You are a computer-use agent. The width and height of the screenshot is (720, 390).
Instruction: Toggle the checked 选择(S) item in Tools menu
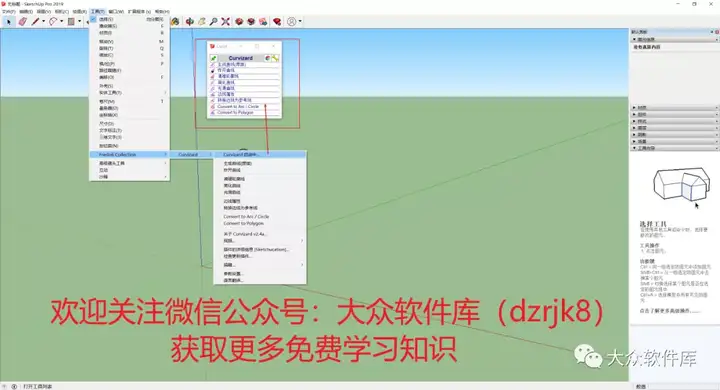click(129, 19)
